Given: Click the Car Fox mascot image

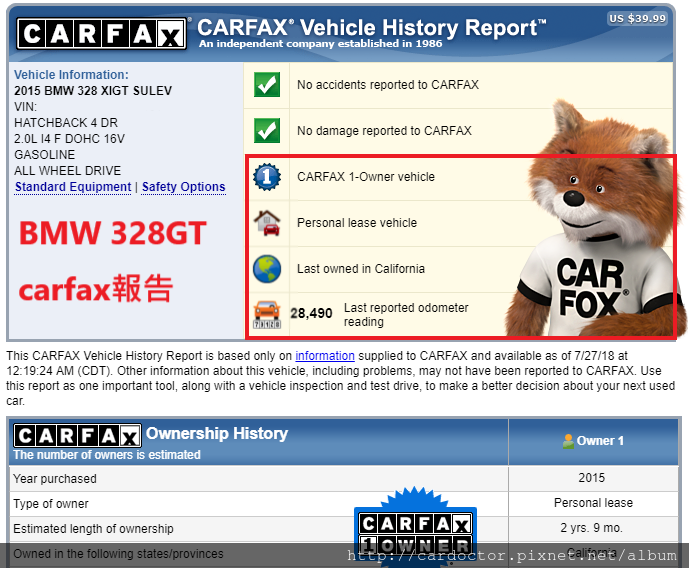Looking at the screenshot, I should point(595,220).
